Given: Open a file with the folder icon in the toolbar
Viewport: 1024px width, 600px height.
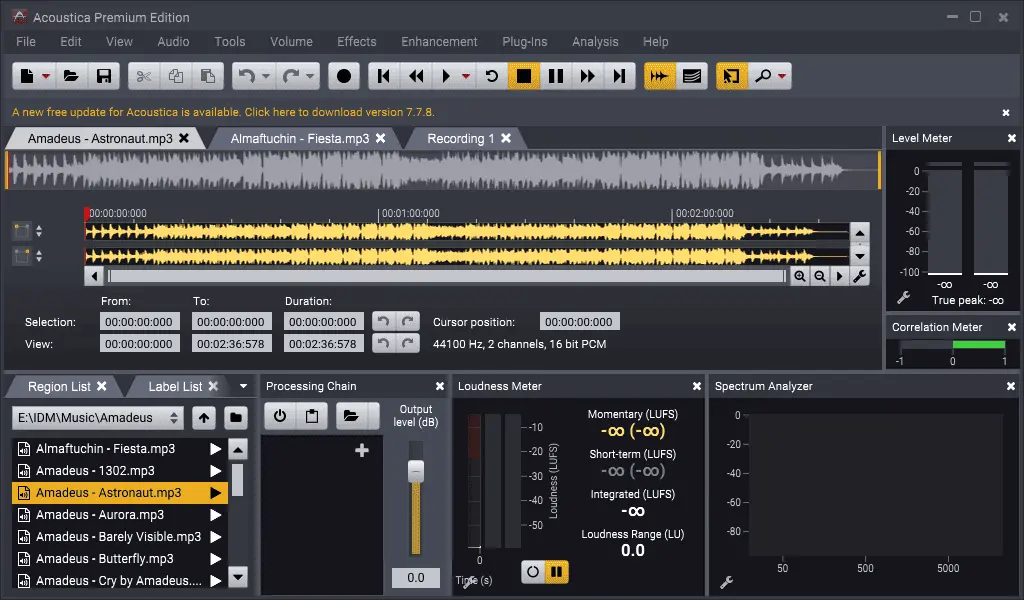Looking at the screenshot, I should click(71, 76).
